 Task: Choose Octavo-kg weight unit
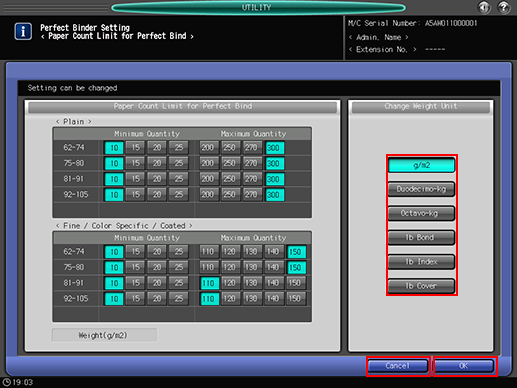[421, 213]
